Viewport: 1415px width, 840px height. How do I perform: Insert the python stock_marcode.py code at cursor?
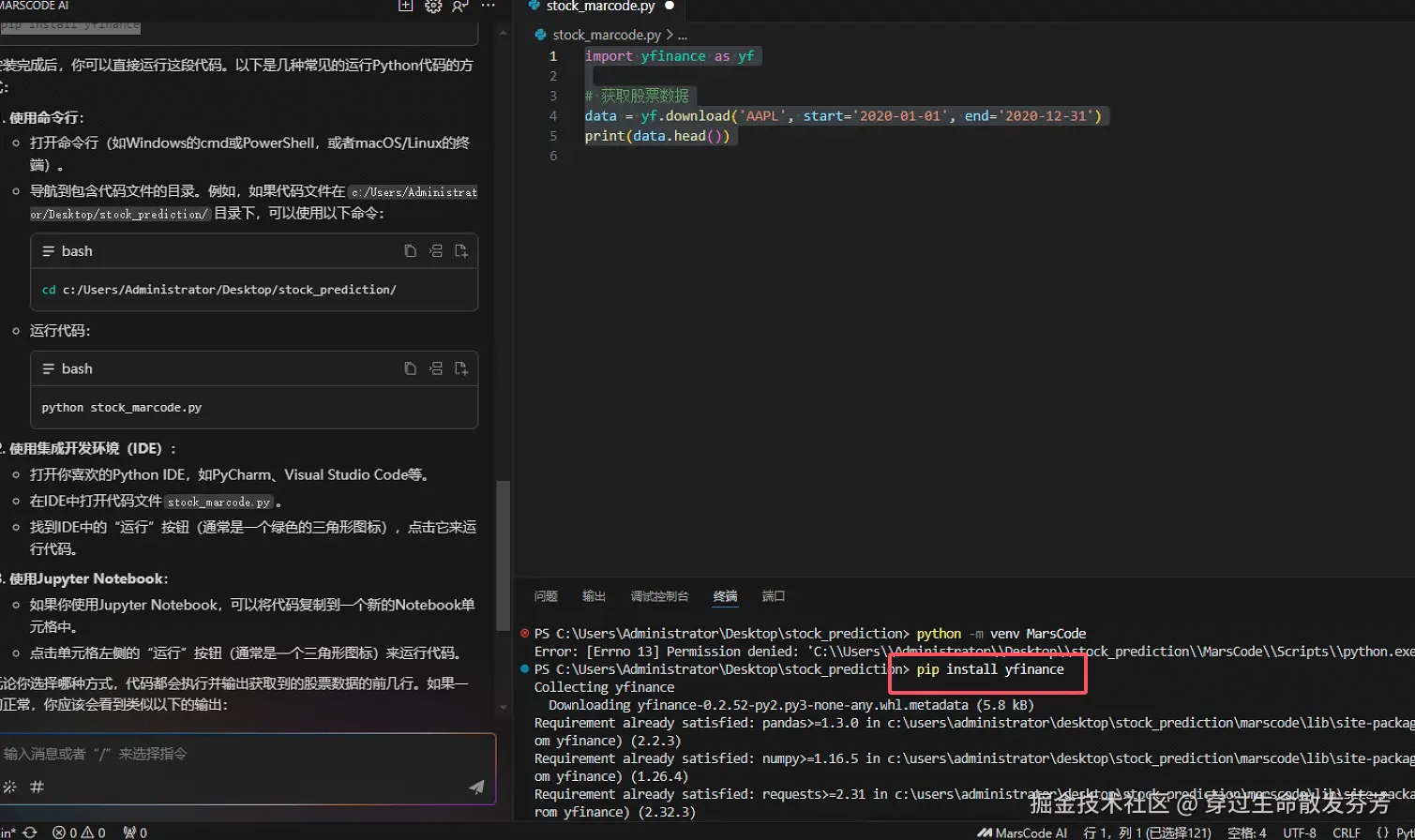click(x=436, y=368)
